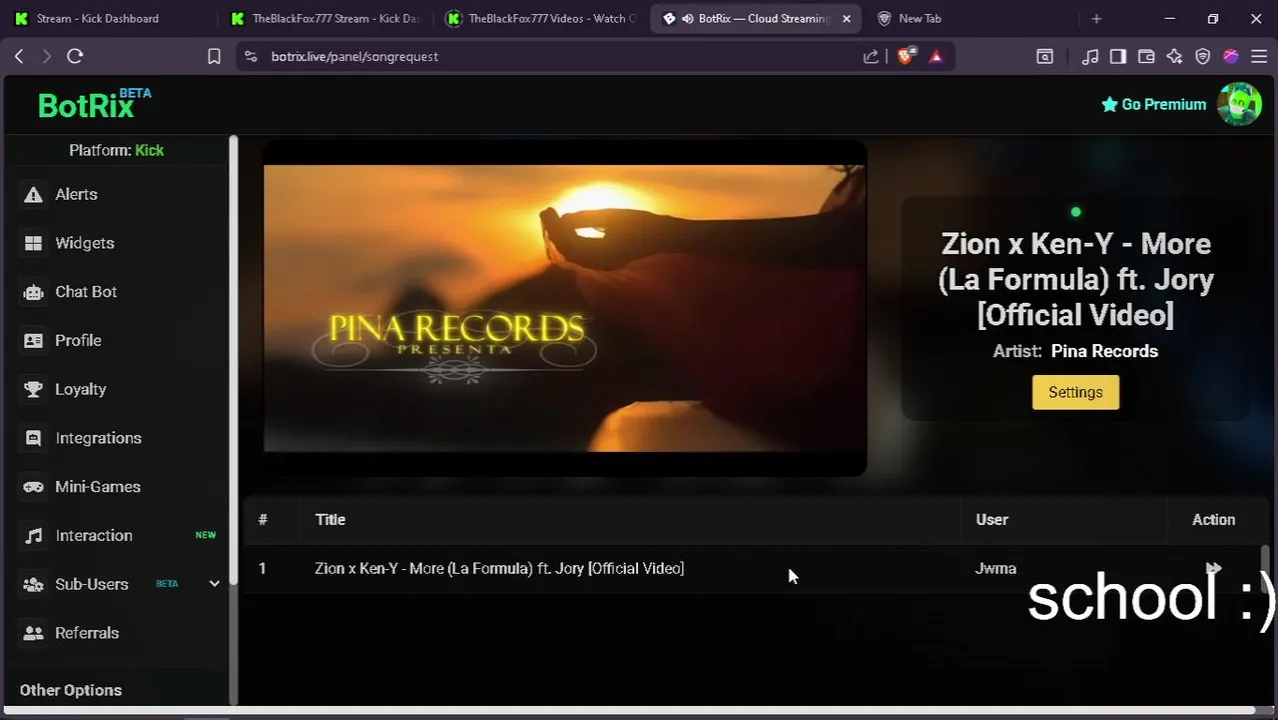
Task: Open the Brave VPN shield icon
Action: pyautogui.click(x=1203, y=56)
